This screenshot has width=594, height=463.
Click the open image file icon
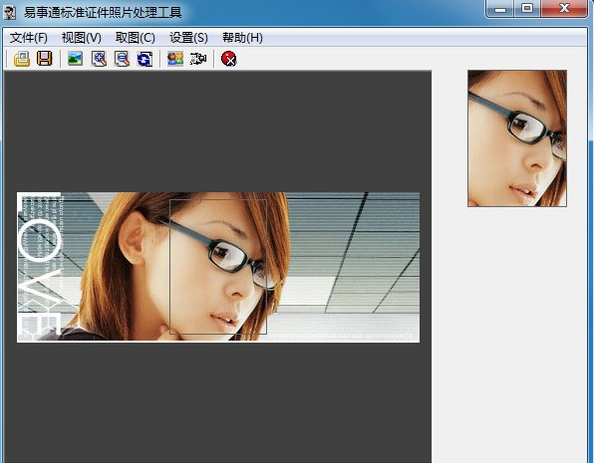click(22, 59)
